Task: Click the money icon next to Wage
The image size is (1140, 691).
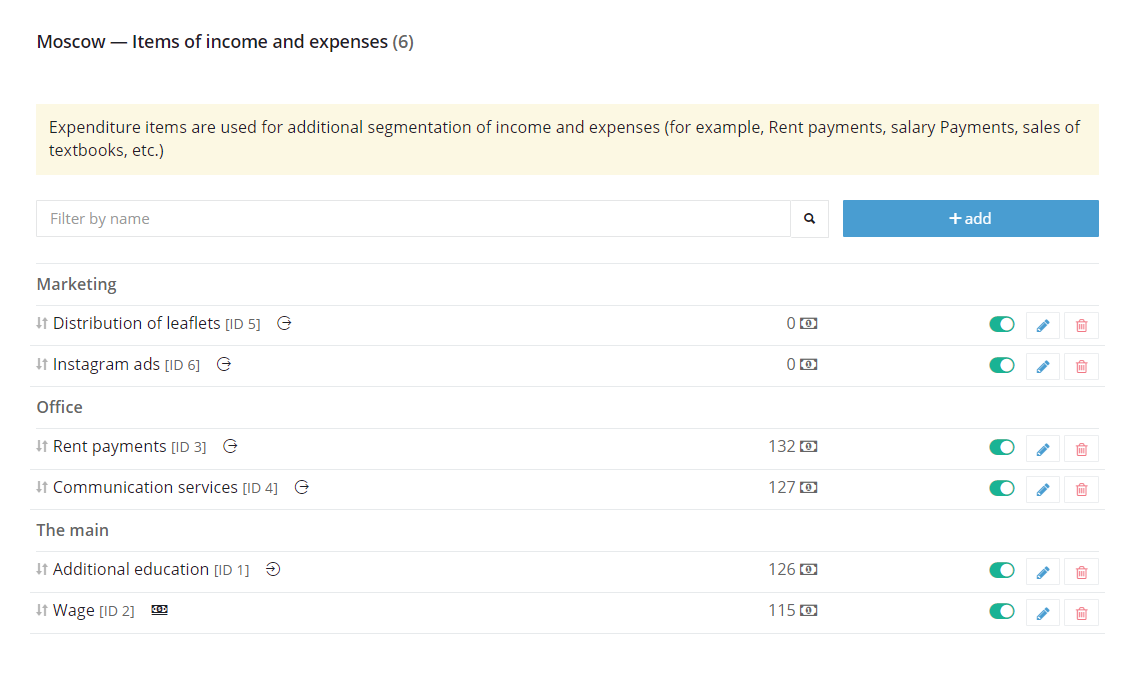Action: coord(159,610)
